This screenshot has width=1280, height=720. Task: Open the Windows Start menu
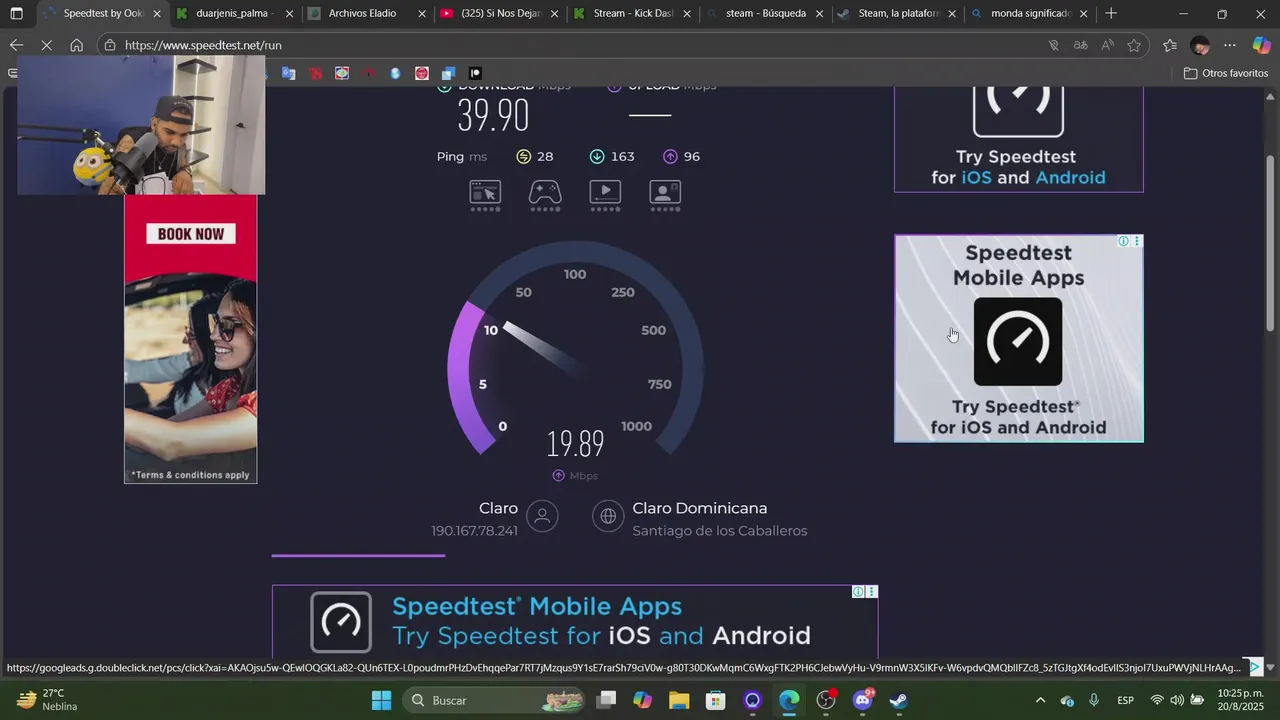coord(382,700)
